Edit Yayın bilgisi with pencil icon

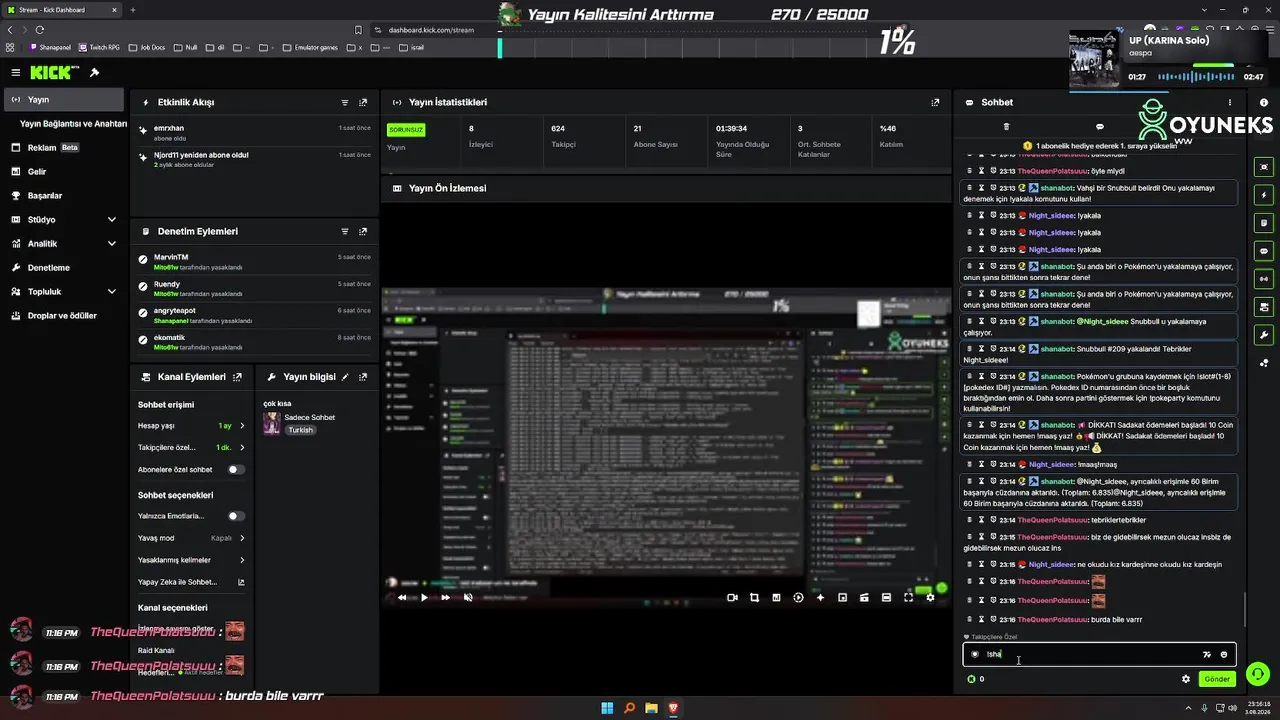(x=345, y=378)
